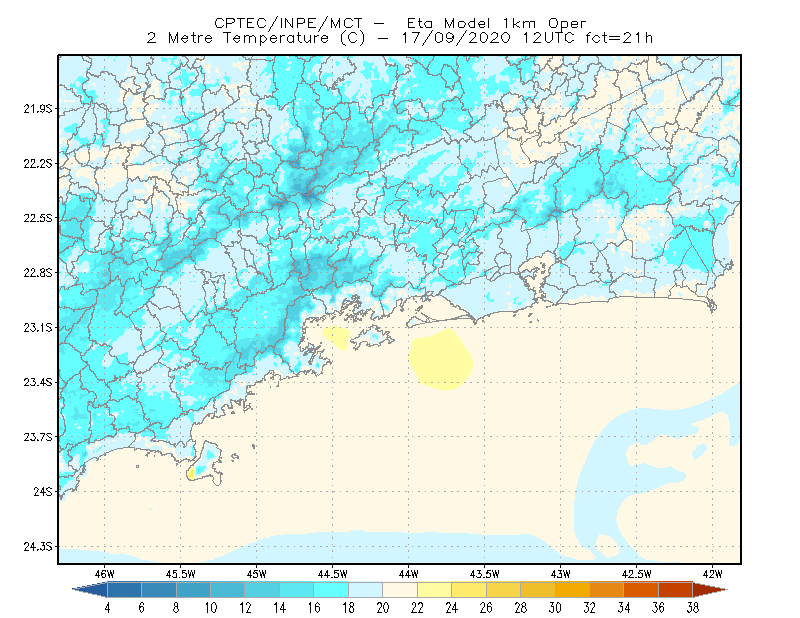
Task: Select the 26-28 yellow-gold color swatch
Action: (504, 590)
